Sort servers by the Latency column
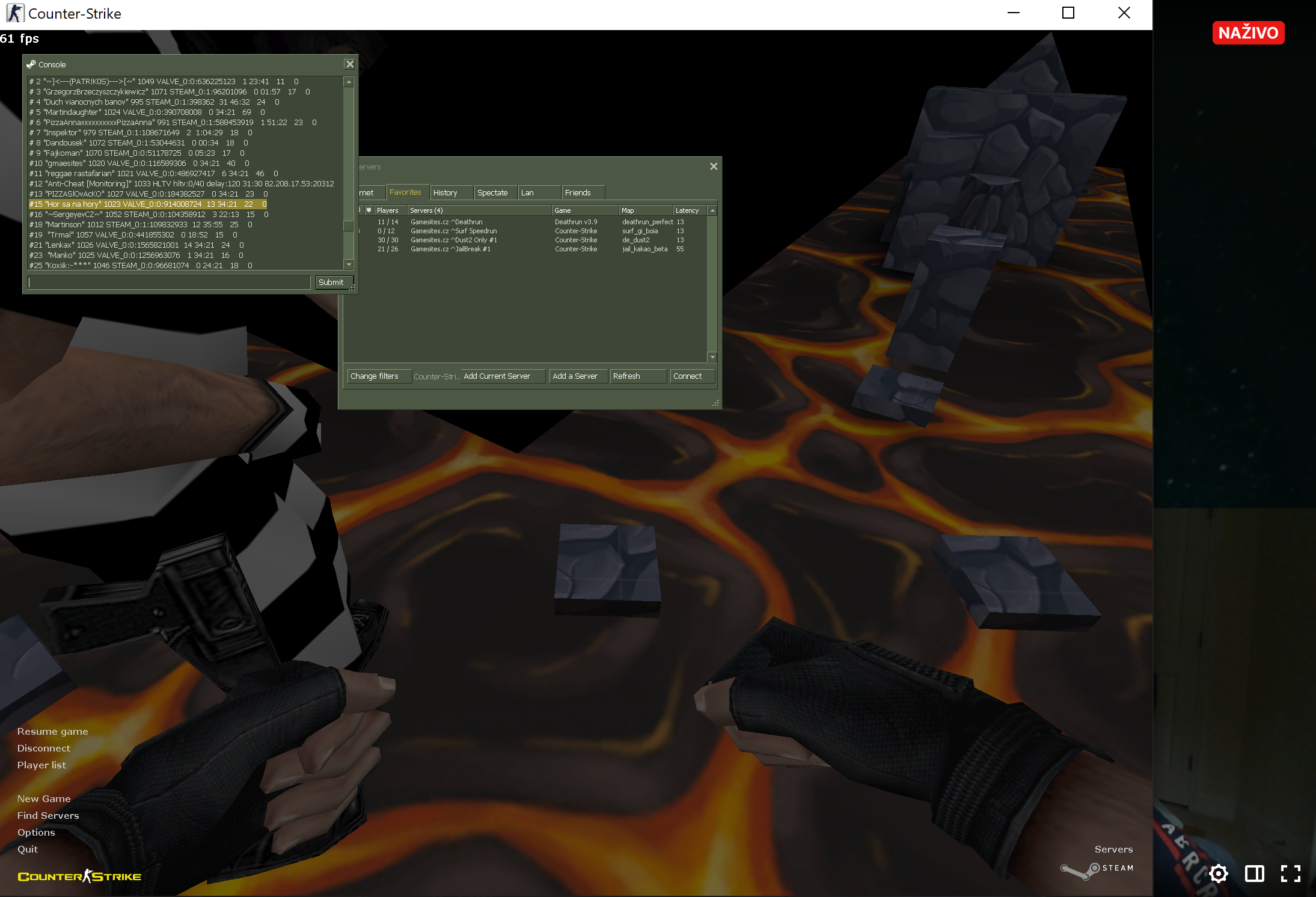Viewport: 1316px width, 897px height. 687,210
